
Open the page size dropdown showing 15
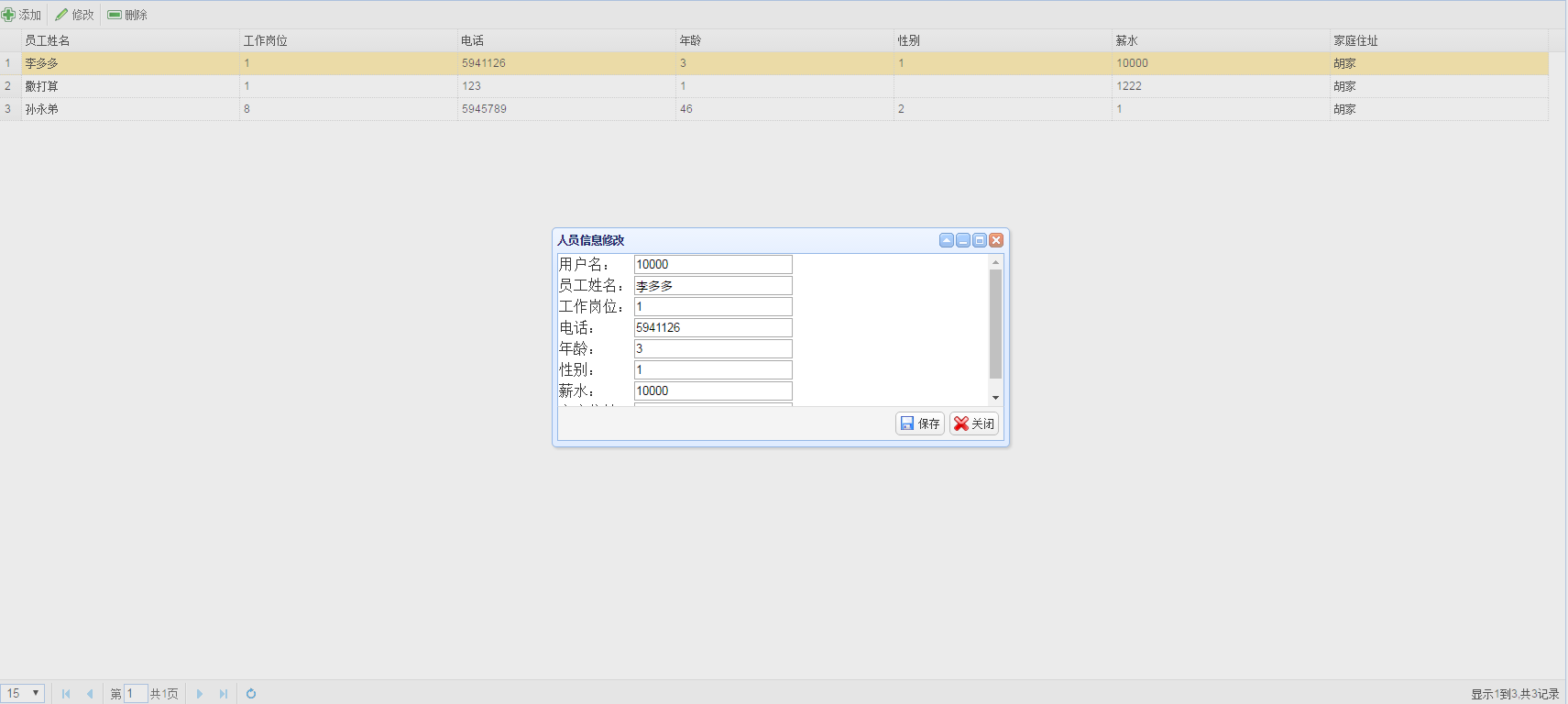tap(23, 693)
